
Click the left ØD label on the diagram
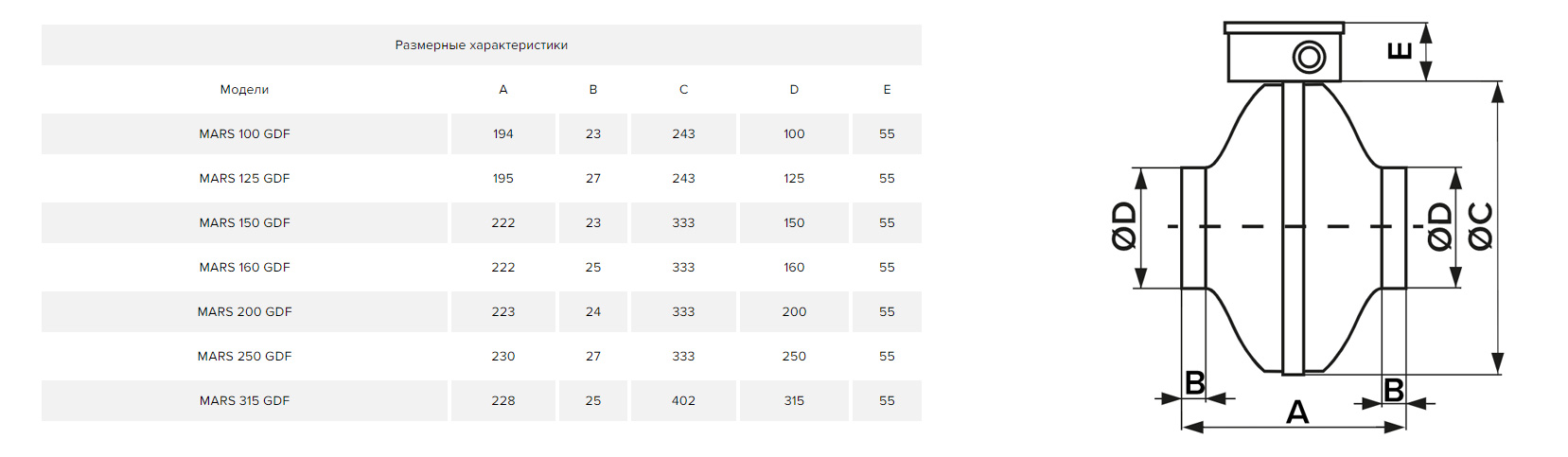[x=1124, y=226]
